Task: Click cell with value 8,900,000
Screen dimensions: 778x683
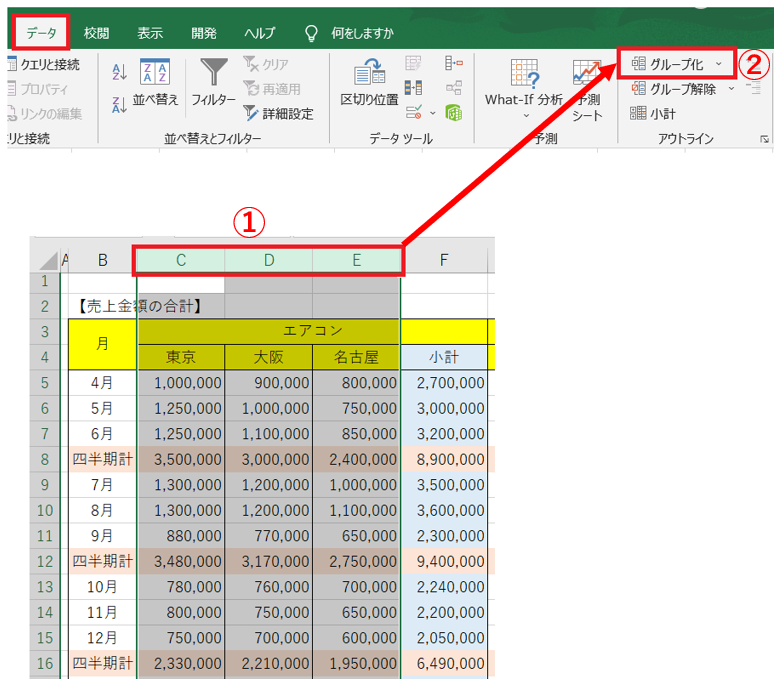Action: (x=444, y=459)
